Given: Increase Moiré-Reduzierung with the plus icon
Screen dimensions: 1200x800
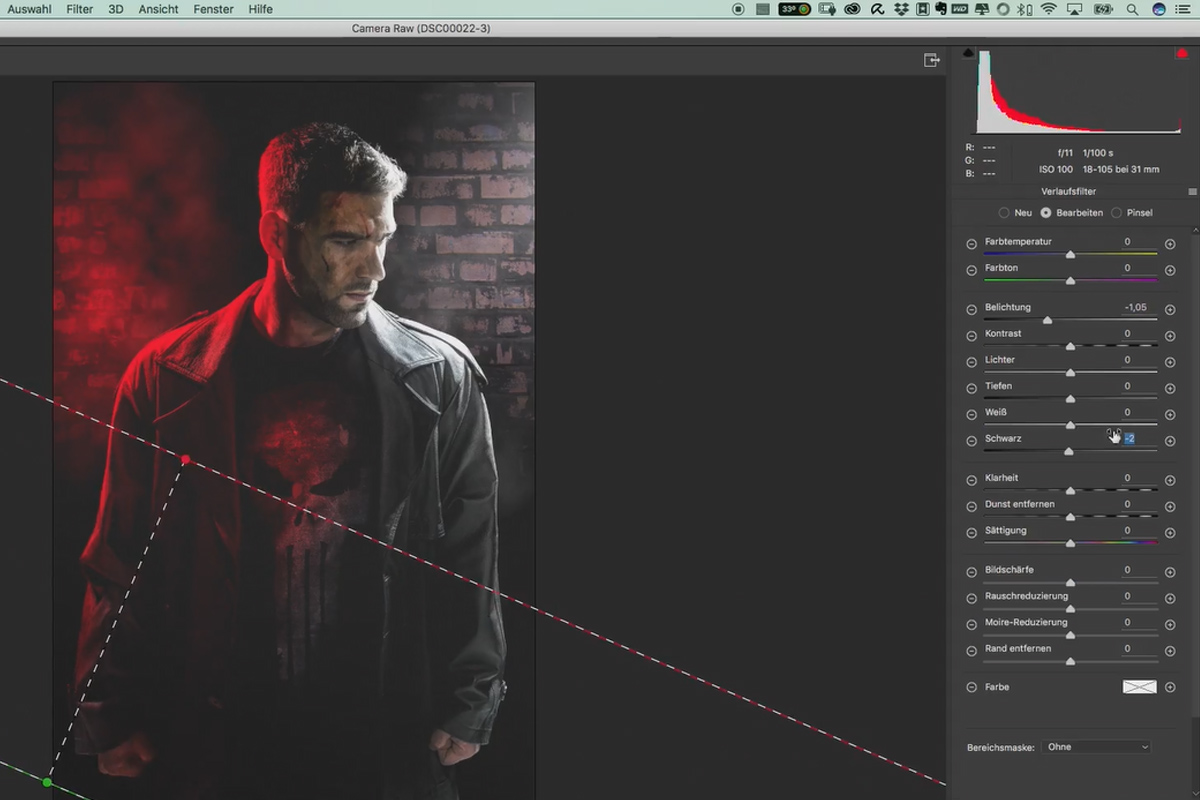Looking at the screenshot, I should 1170,624.
